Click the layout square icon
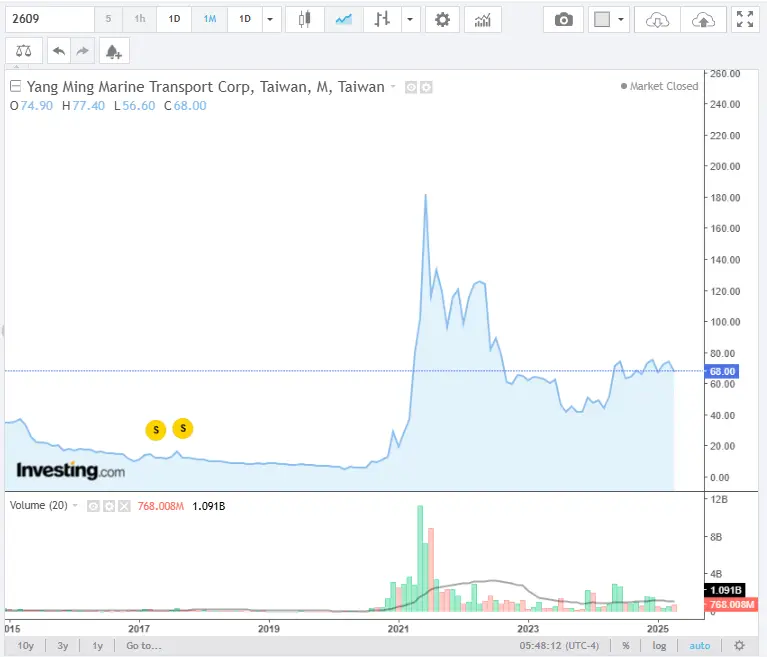 coord(602,20)
